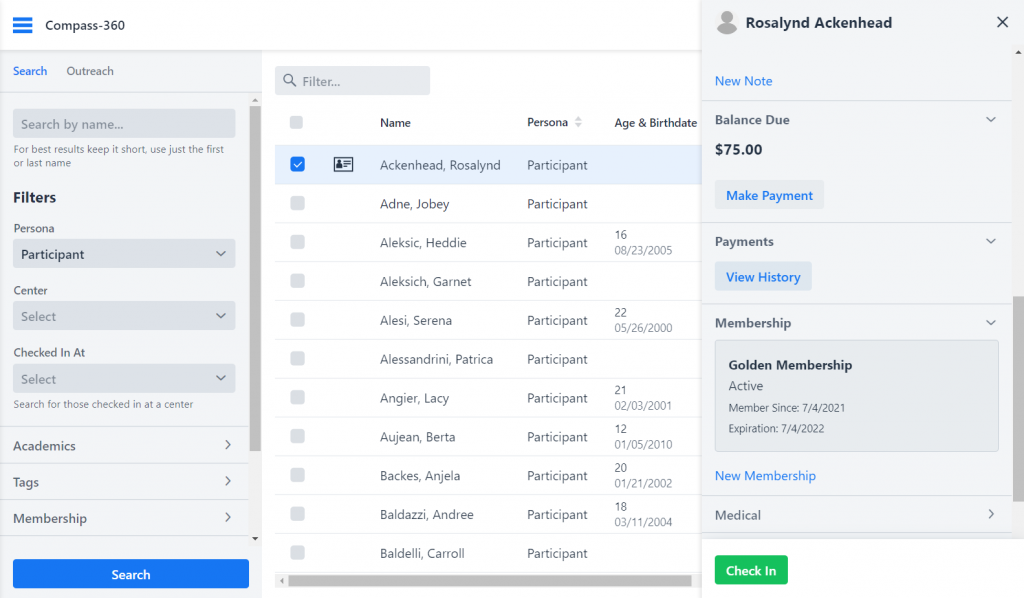The width and height of the screenshot is (1024, 598).
Task: Select the Backes, Anjela checkbox
Action: click(297, 475)
